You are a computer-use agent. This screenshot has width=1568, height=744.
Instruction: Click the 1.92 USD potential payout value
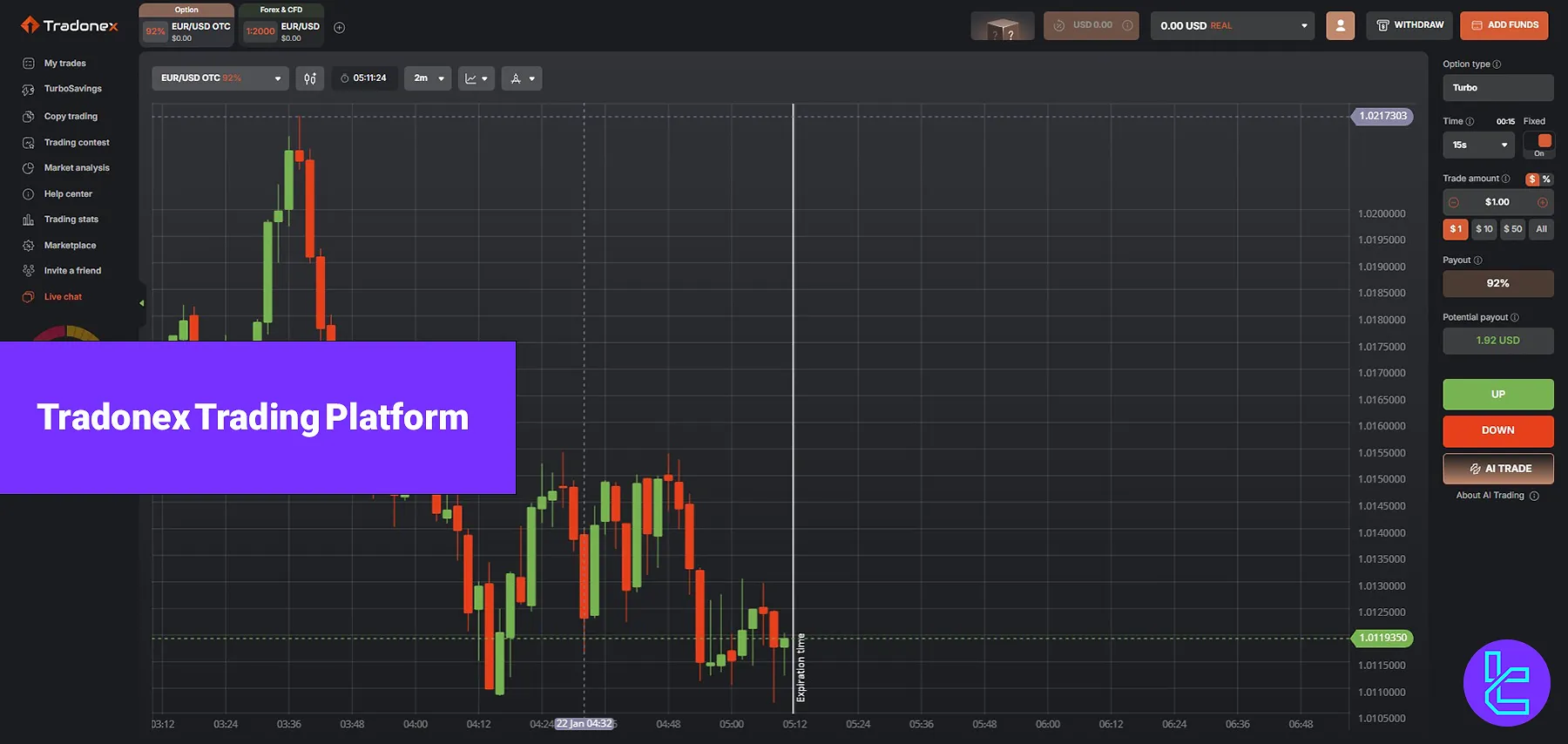[1498, 341]
